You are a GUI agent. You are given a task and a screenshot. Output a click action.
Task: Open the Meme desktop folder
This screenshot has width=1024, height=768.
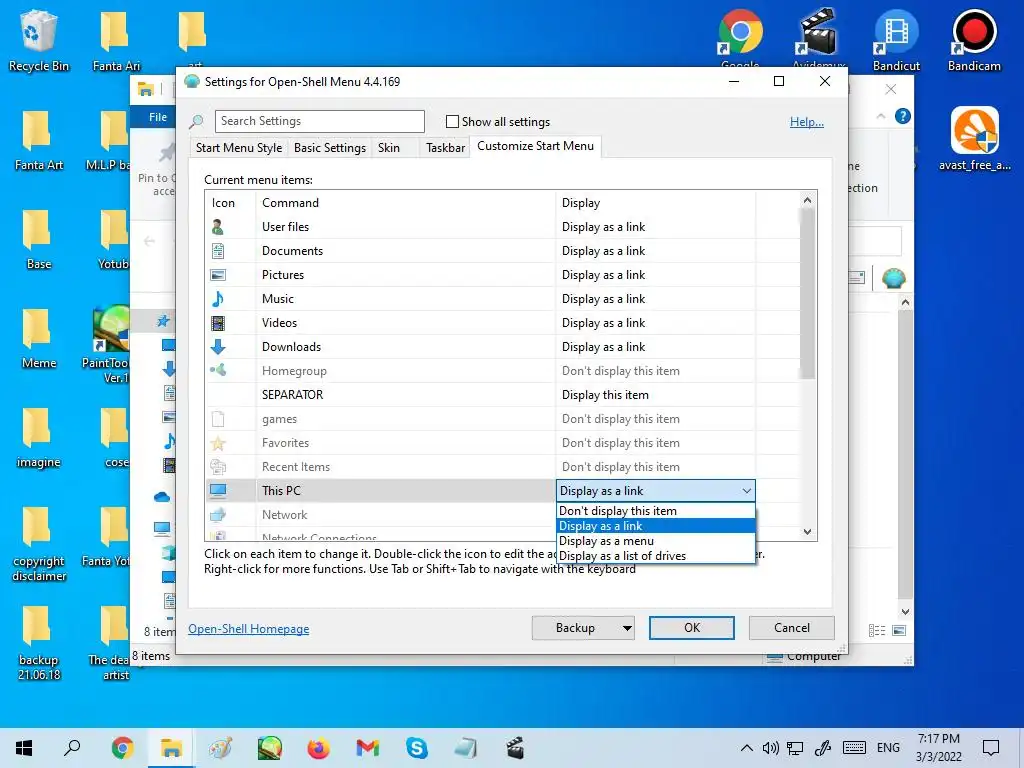click(39, 340)
